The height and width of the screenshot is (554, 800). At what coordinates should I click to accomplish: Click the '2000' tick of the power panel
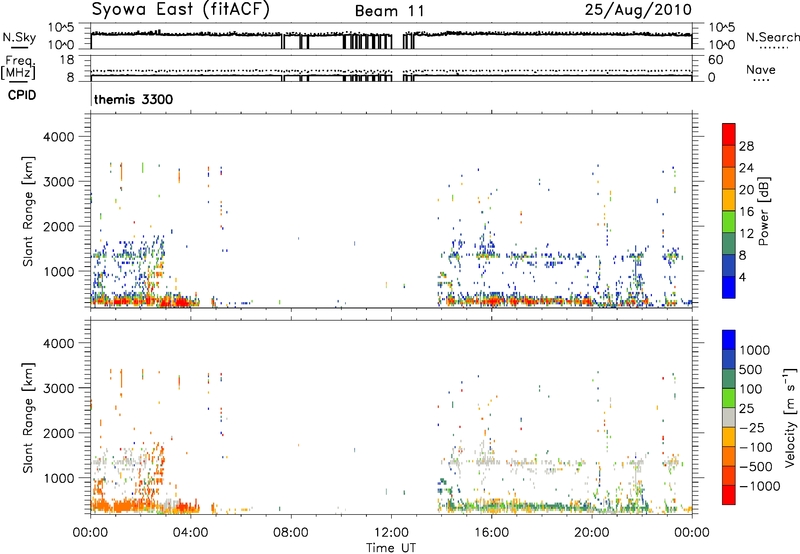58,226
